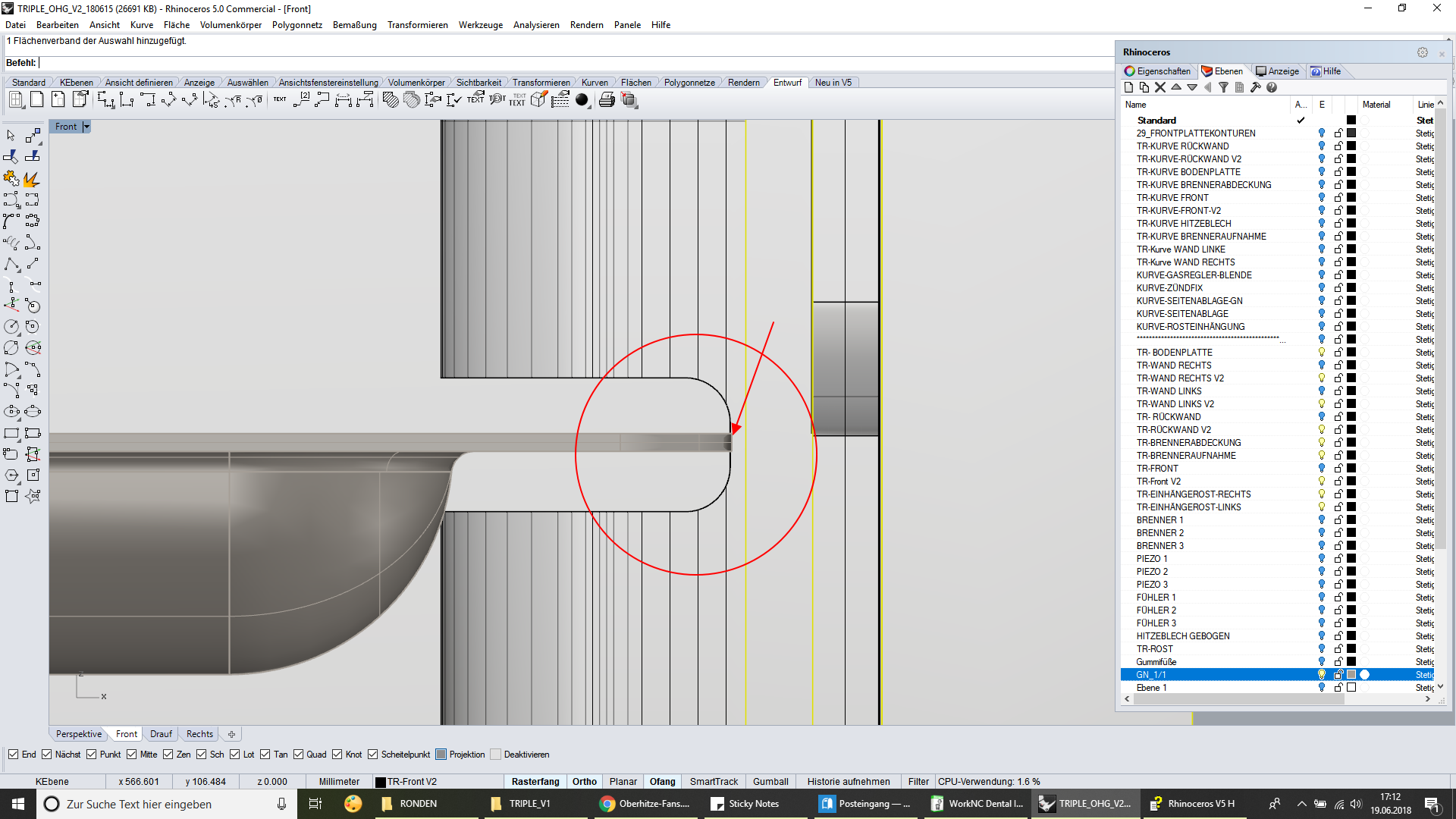The height and width of the screenshot is (819, 1456).
Task: Open the Analysieren menu
Action: point(535,25)
